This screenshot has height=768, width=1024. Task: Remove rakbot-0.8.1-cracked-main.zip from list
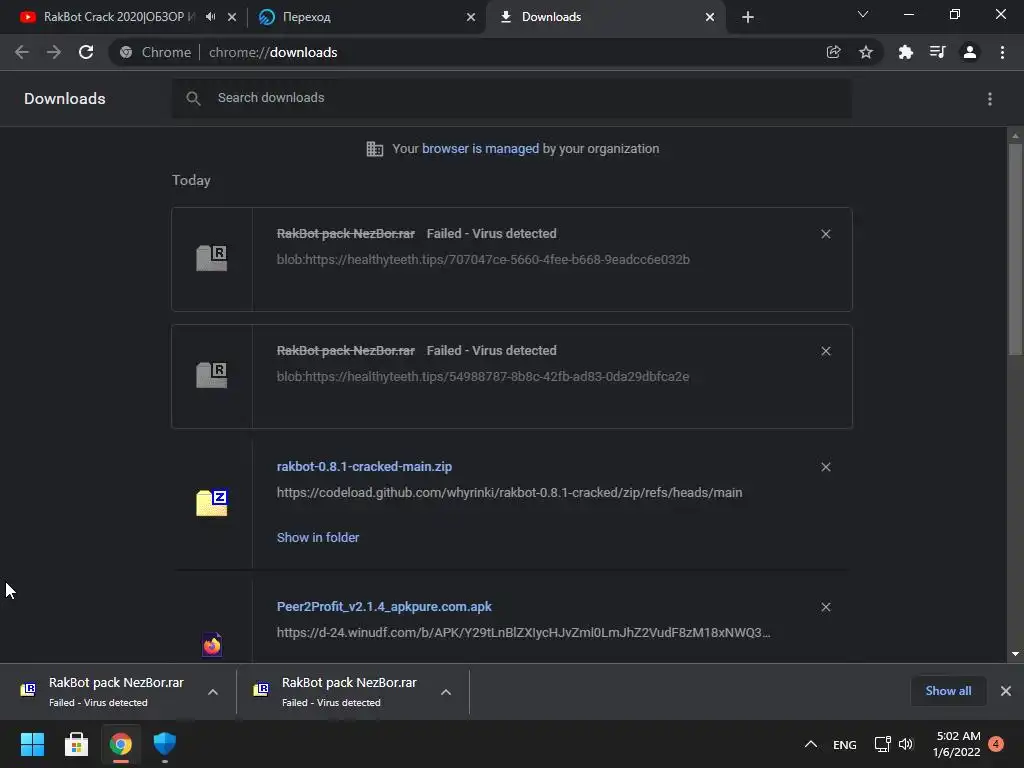click(x=825, y=467)
